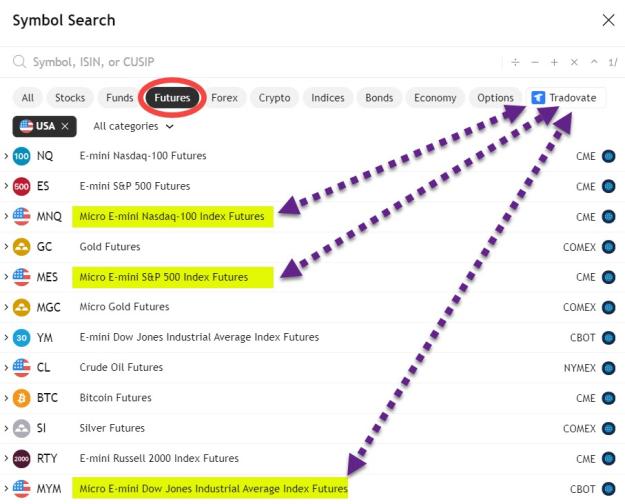Select Micro E-mini Dow Jones Industrial Average Index Futures
Viewport: 625px width, 504px height.
213,489
